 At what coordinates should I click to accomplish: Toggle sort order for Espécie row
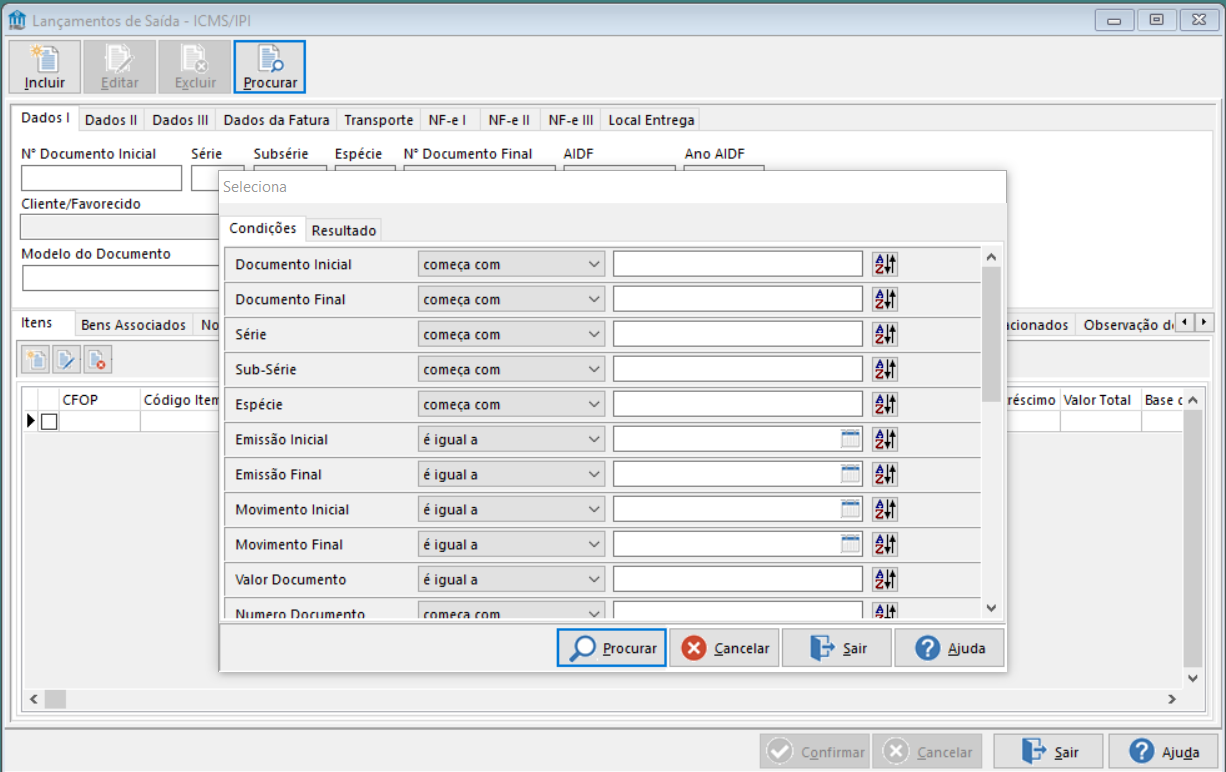885,404
